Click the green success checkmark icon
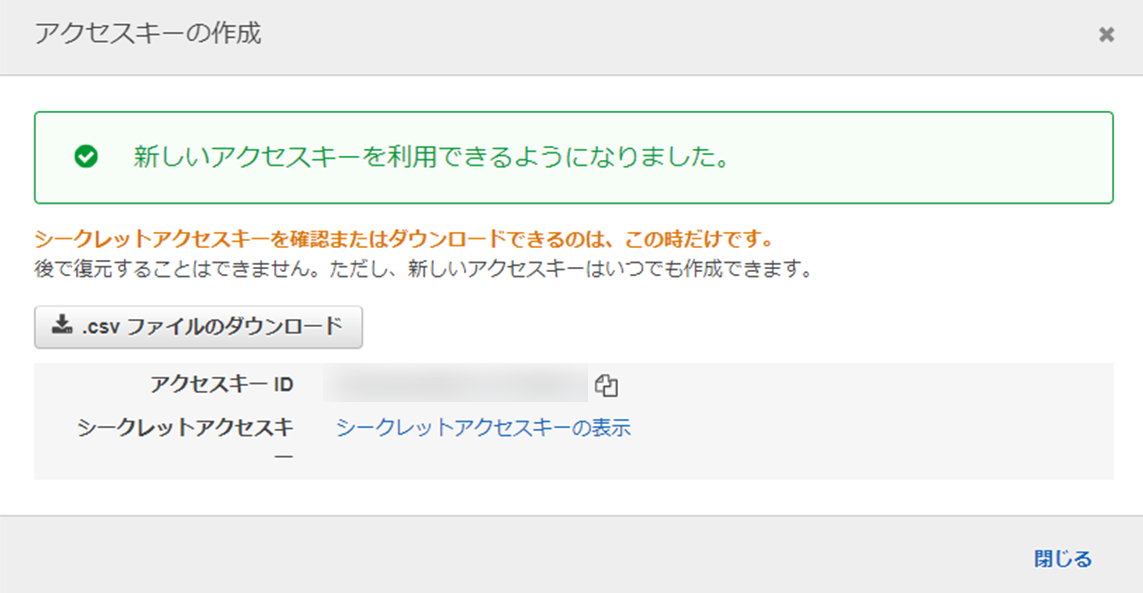The image size is (1143, 593). click(x=86, y=157)
